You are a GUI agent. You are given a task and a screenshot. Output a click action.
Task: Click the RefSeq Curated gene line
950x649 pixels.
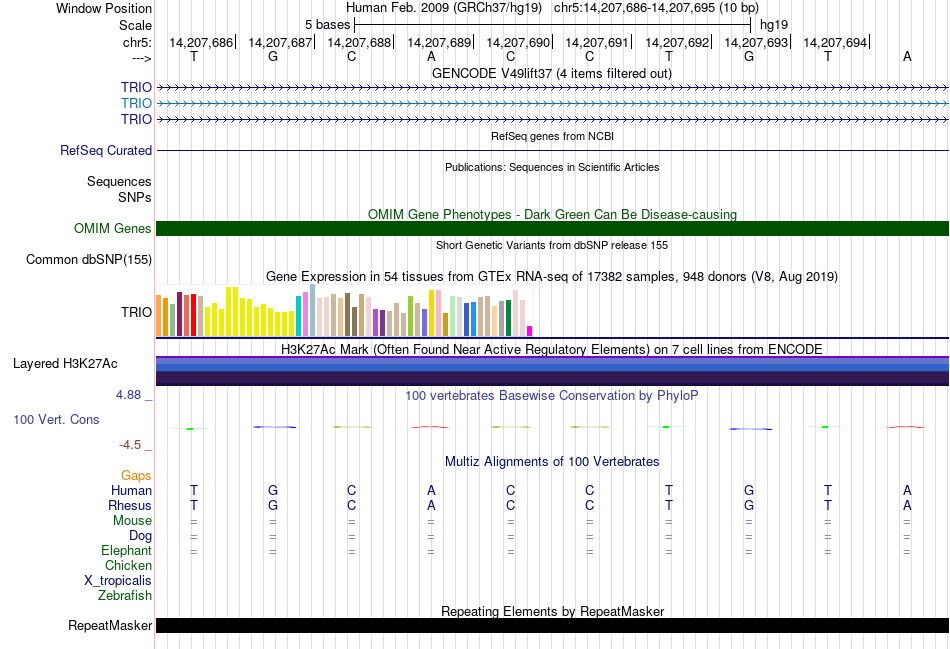pos(552,150)
